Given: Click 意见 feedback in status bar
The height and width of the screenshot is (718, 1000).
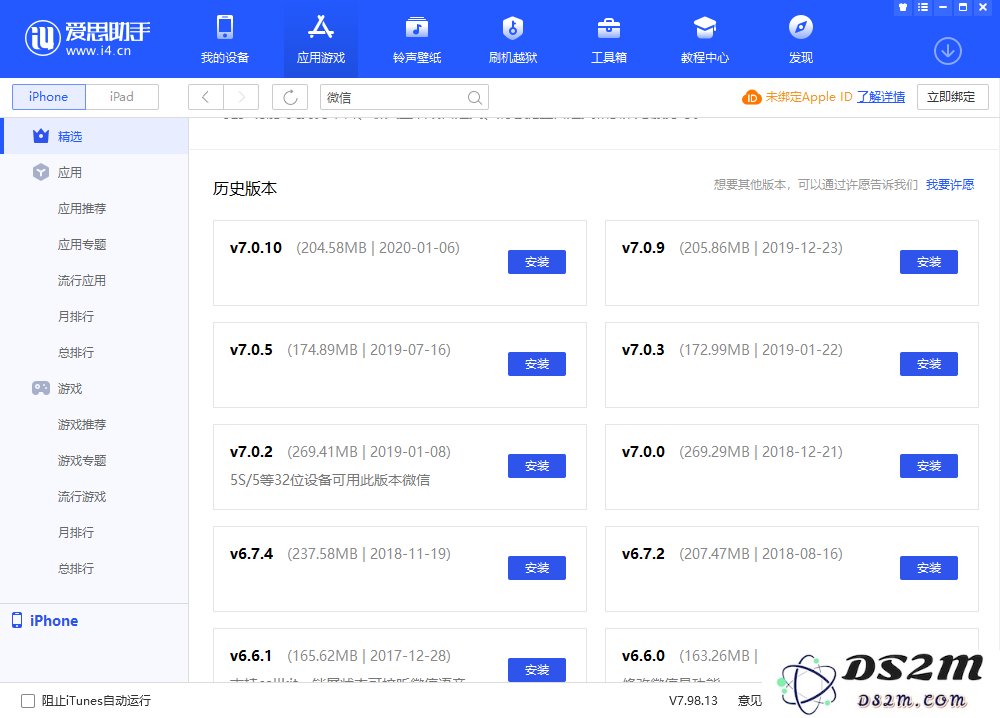Looking at the screenshot, I should tap(749, 701).
